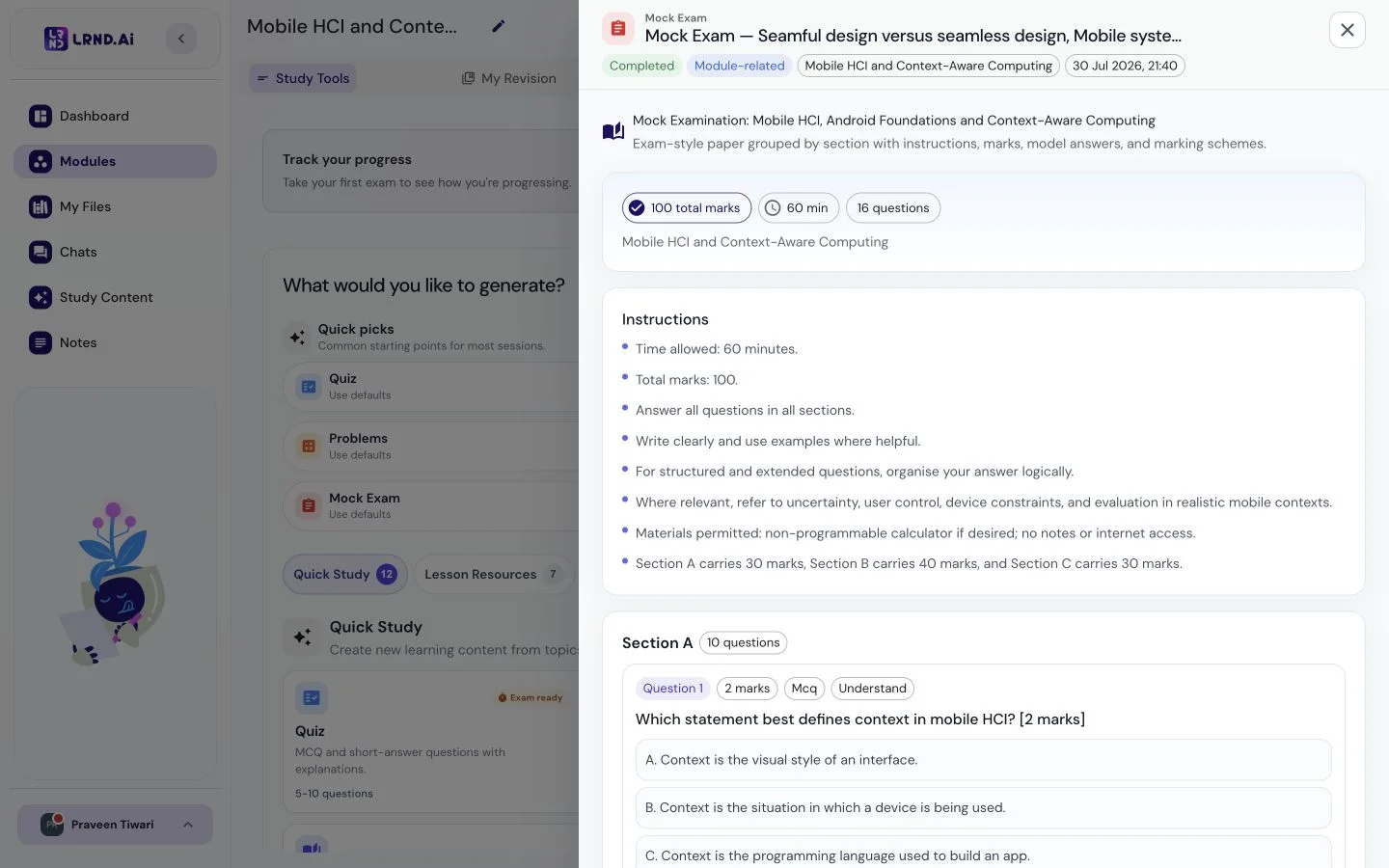
Task: Open the Chats icon in sidebar
Action: tap(41, 252)
